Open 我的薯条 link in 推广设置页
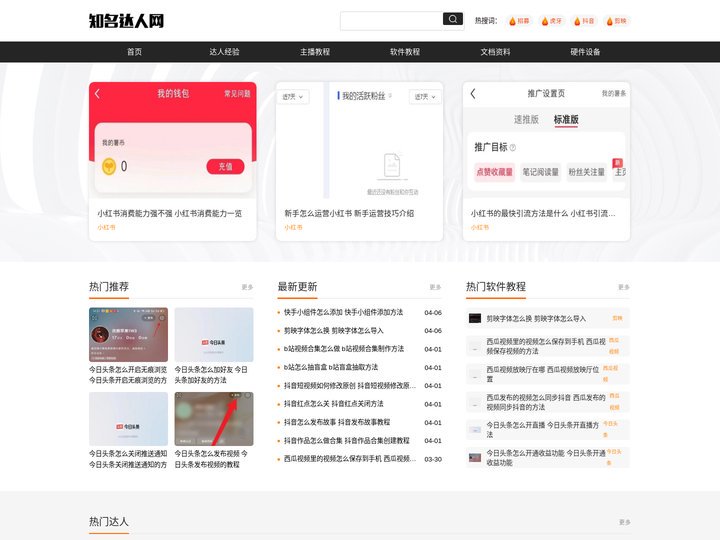The height and width of the screenshot is (540, 720). (x=613, y=94)
